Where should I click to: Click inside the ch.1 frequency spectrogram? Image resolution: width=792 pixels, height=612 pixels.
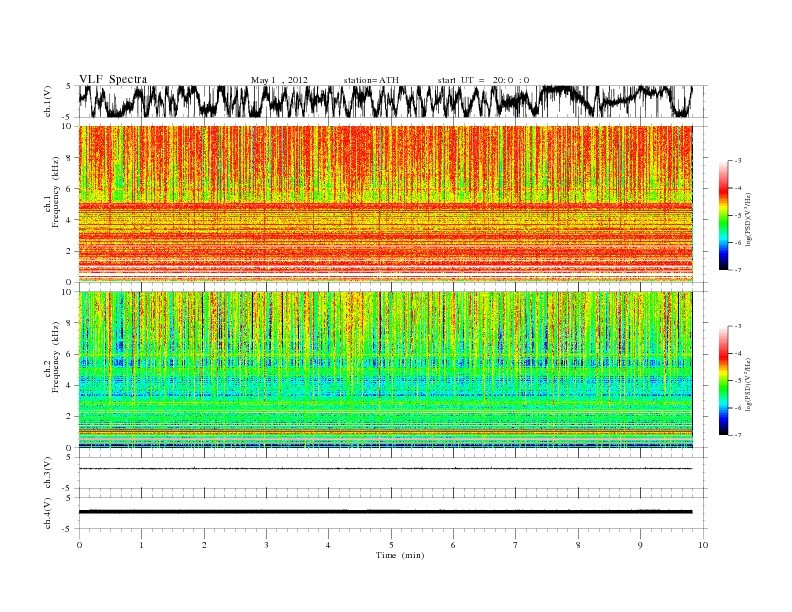click(x=386, y=204)
